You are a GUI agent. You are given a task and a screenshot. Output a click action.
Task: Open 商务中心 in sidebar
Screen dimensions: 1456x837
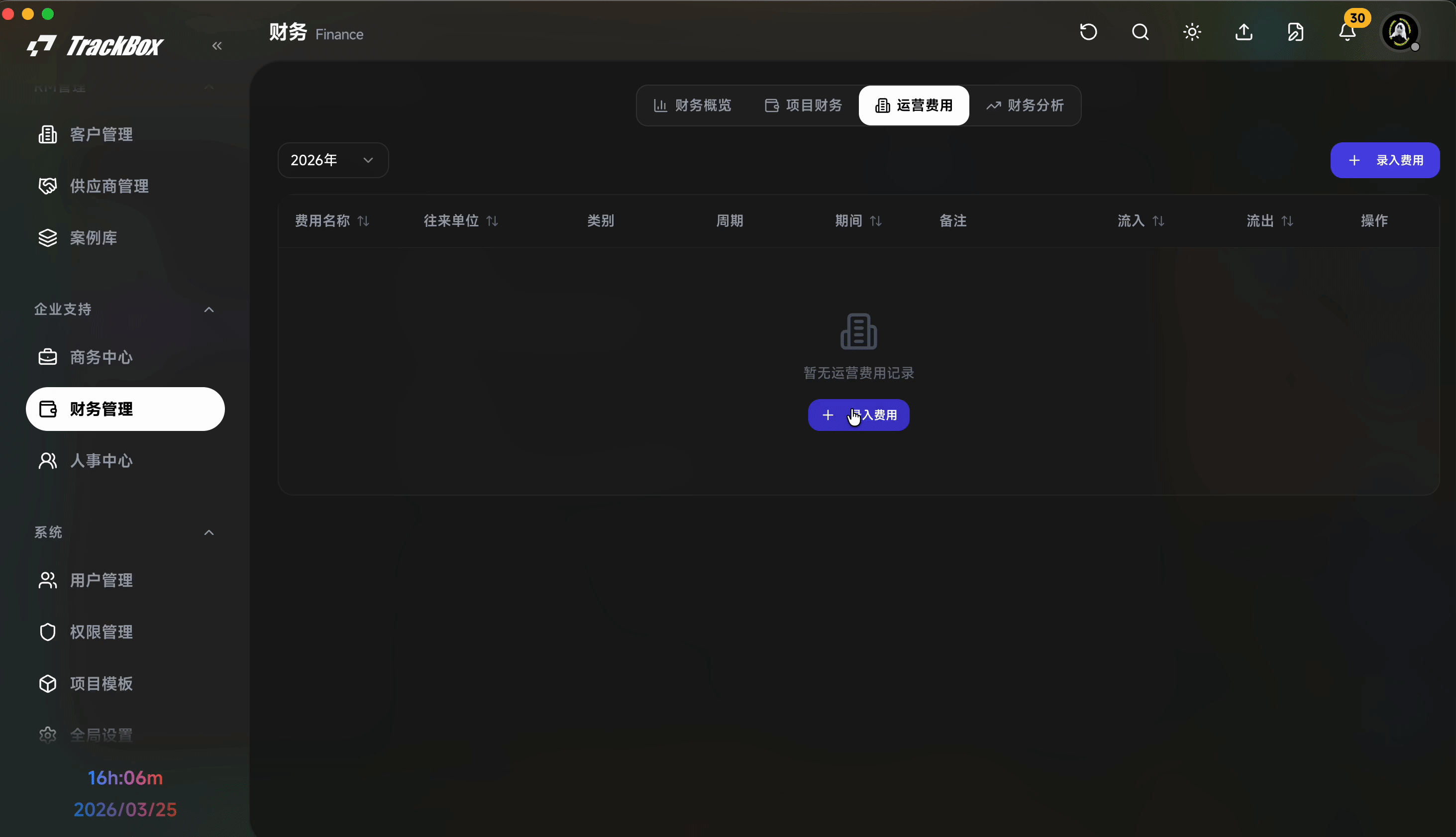(x=125, y=358)
